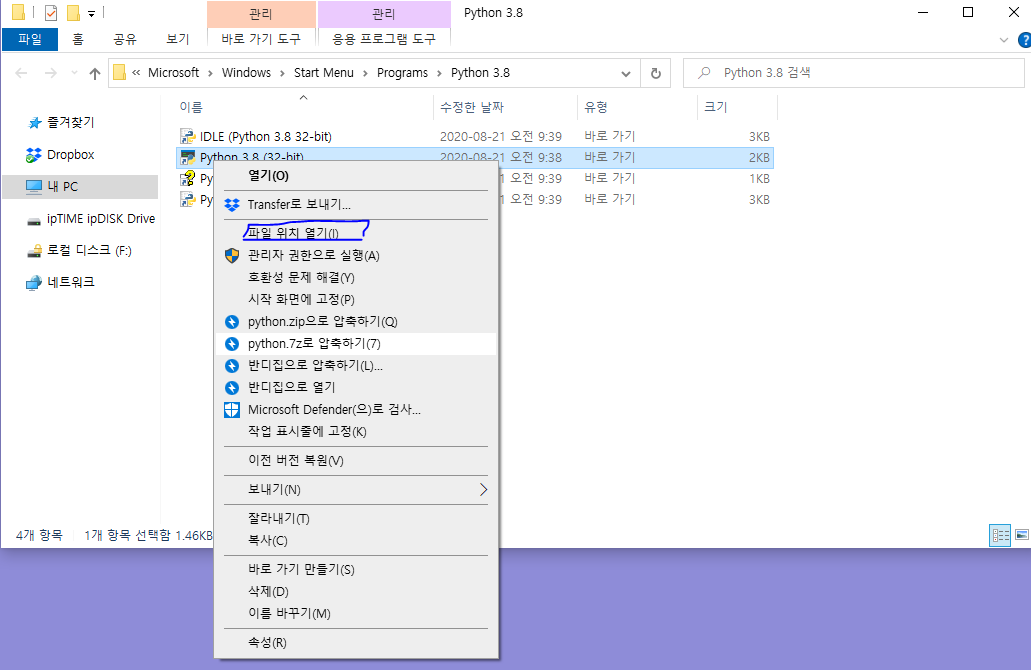Choose python.zip으로 압축하기(Q)
Viewport: 1031px width, 670px height.
tap(356, 322)
